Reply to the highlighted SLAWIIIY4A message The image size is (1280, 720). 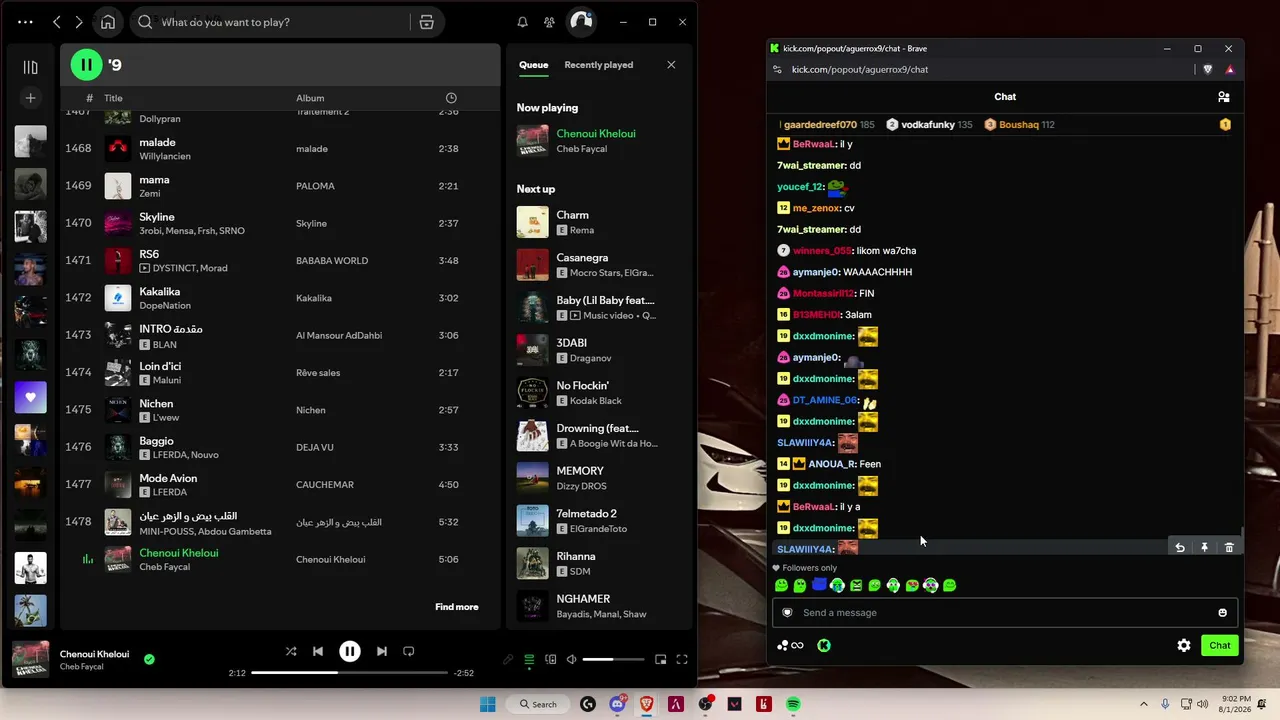coord(1179,547)
